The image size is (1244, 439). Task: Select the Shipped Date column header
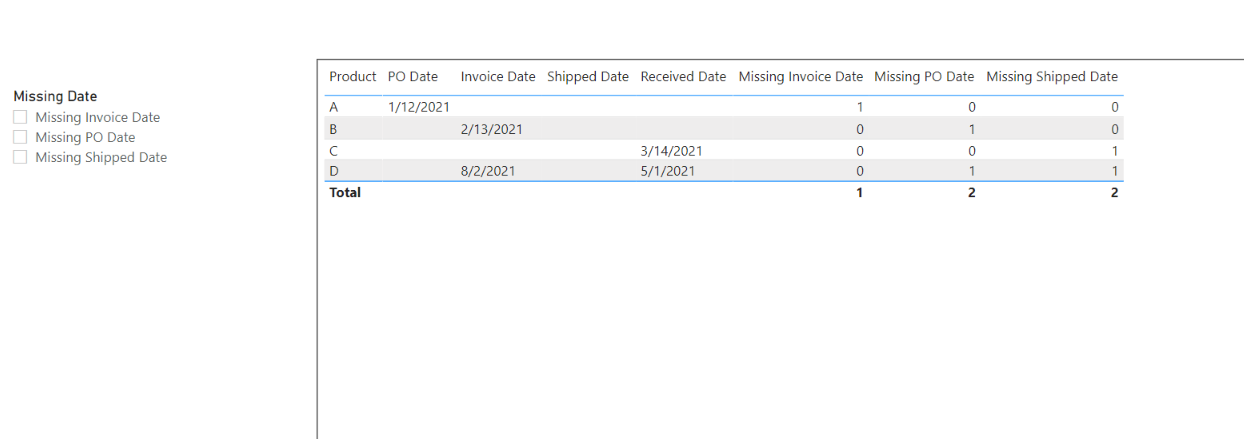coord(588,76)
